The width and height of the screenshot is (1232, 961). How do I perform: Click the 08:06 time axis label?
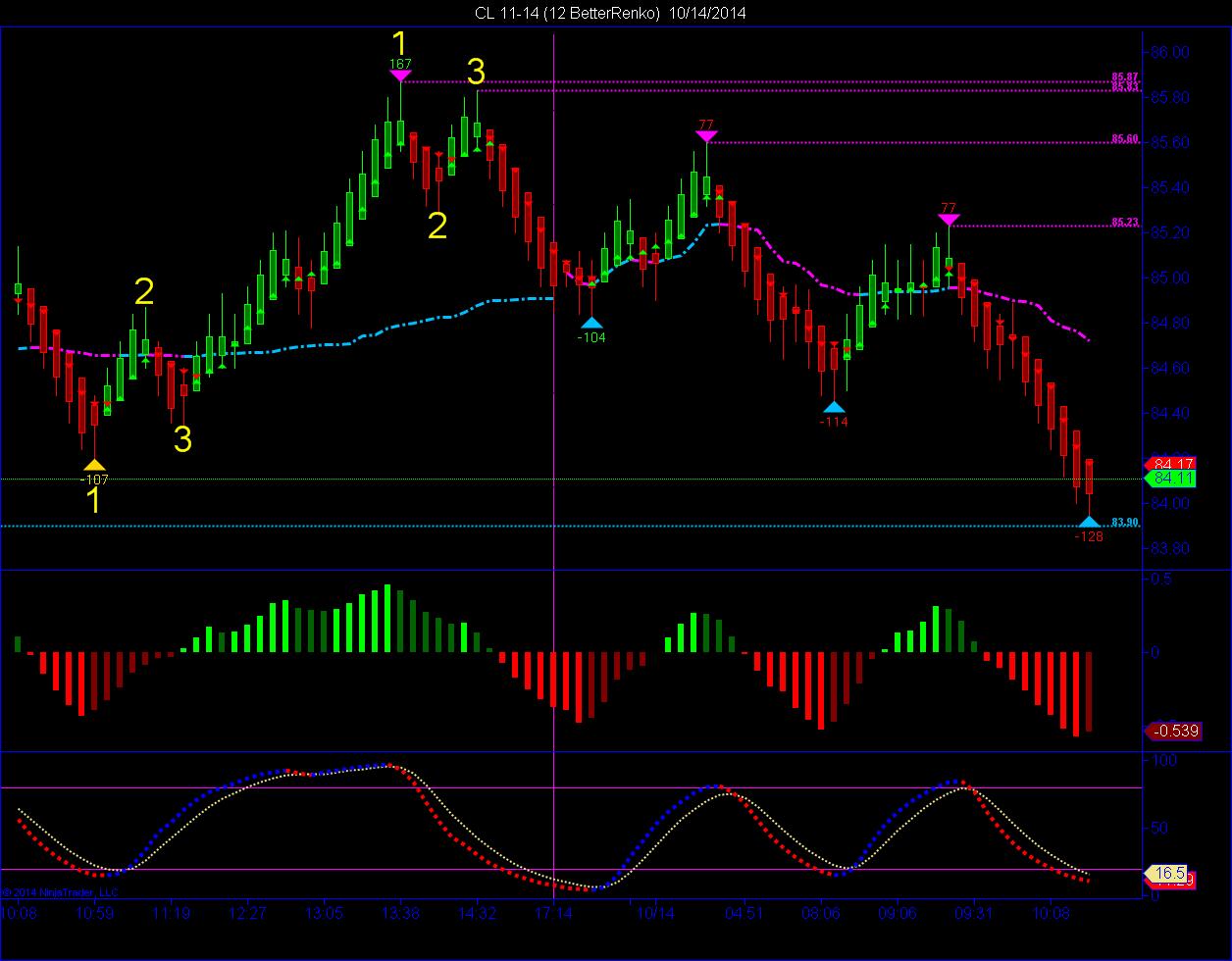point(821,913)
